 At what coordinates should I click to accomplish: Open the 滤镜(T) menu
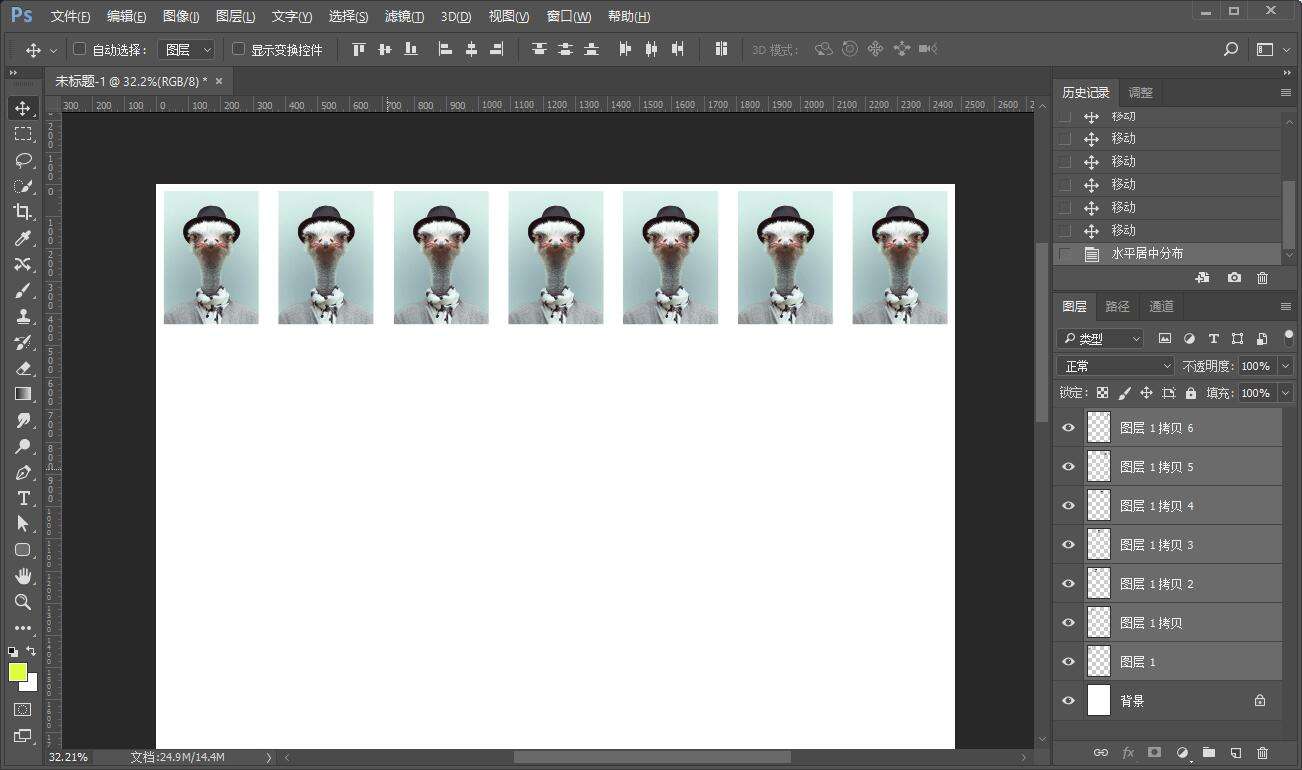click(x=404, y=17)
